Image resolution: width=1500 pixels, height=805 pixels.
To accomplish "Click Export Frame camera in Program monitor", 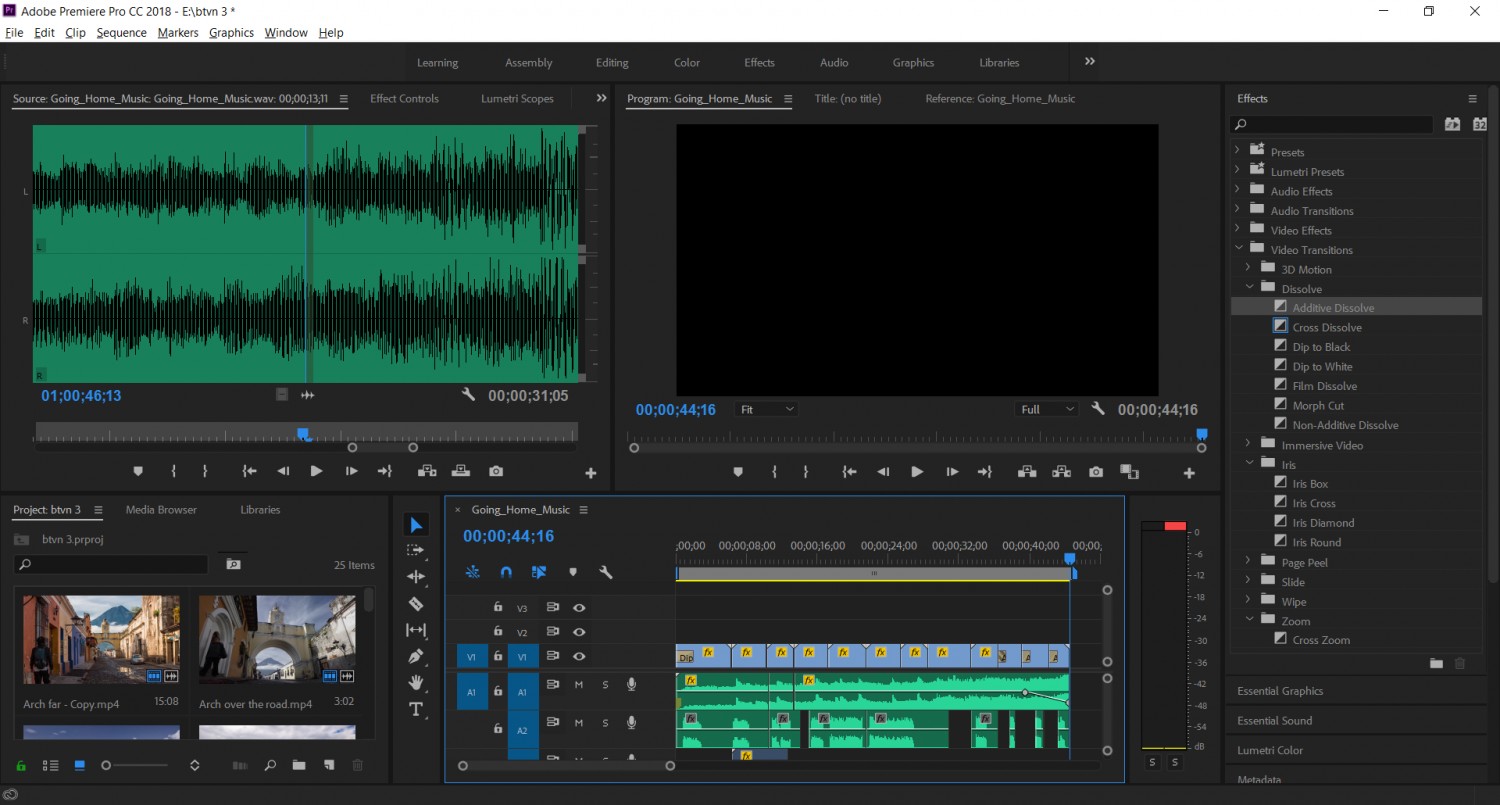I will point(1096,472).
